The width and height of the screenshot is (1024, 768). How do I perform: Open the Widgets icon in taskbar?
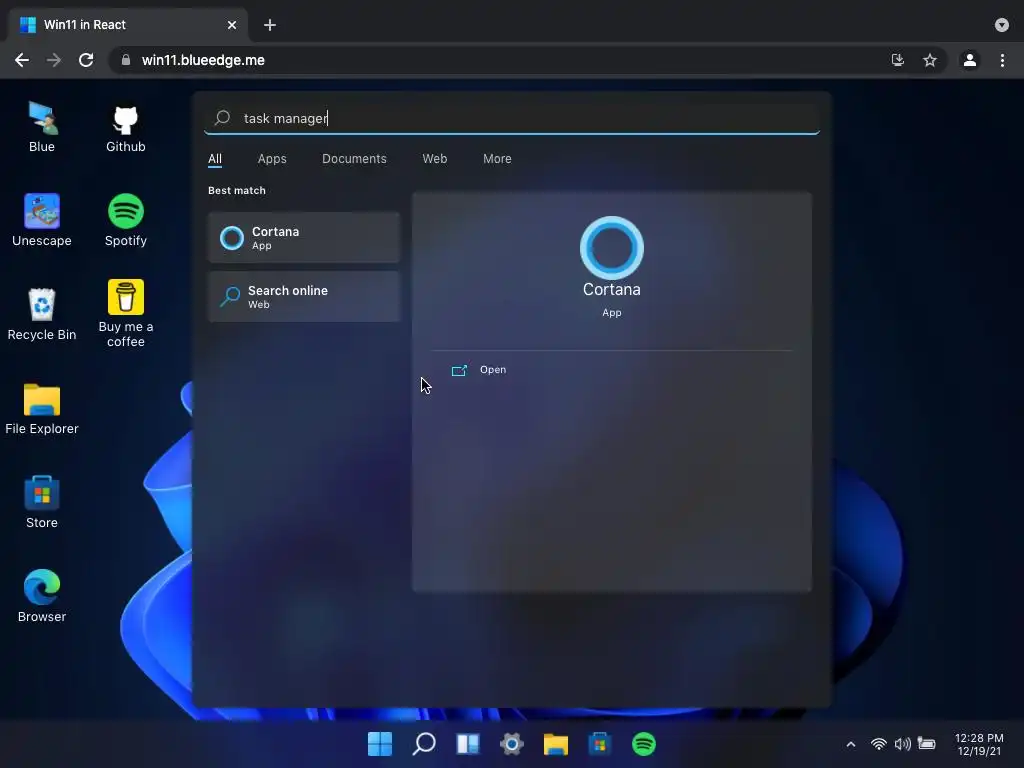click(468, 744)
